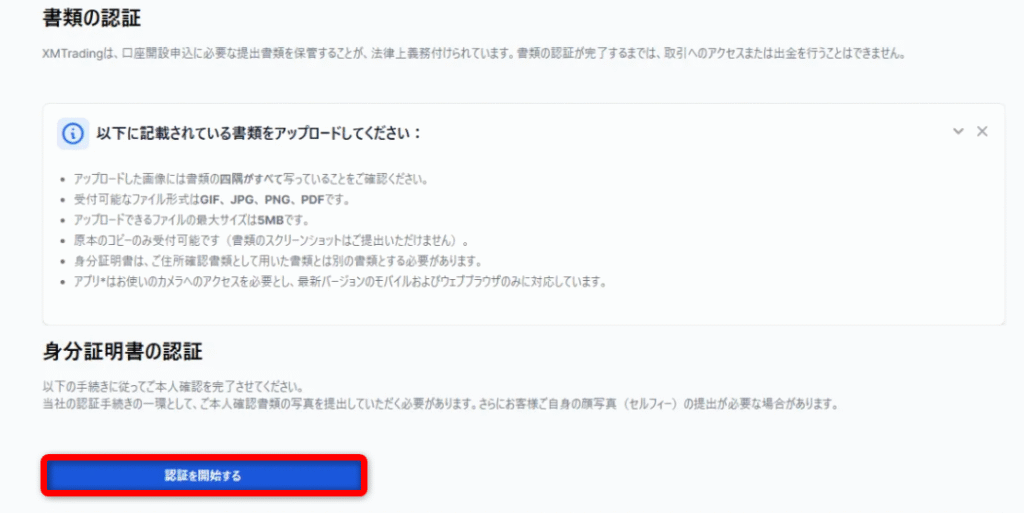Click the 身分証明書の認証 section heading
1024x513 pixels.
pyautogui.click(x=122, y=352)
